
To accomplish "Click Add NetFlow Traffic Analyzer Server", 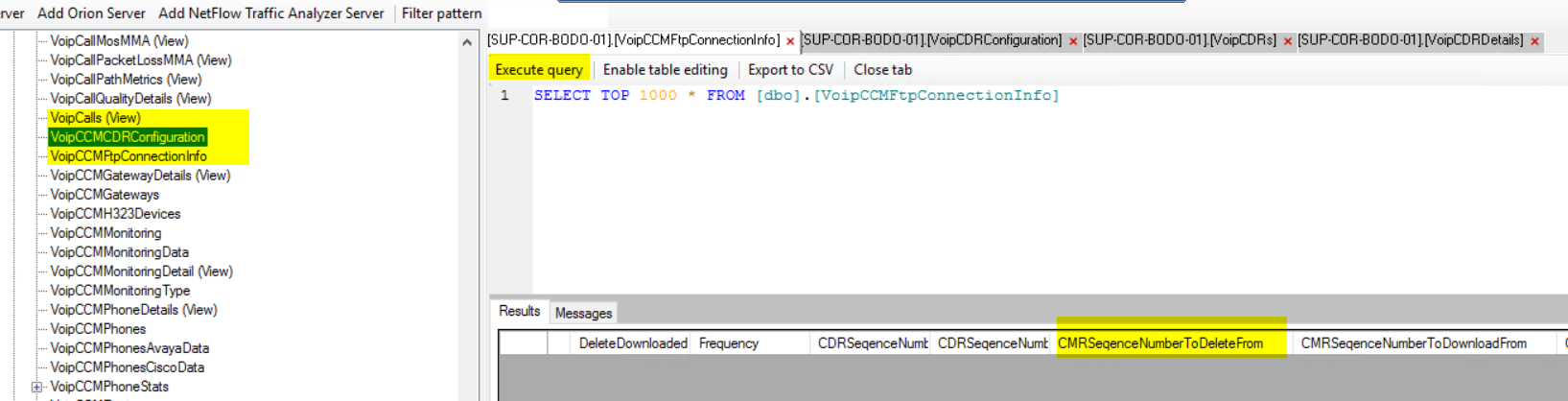I will [x=271, y=13].
